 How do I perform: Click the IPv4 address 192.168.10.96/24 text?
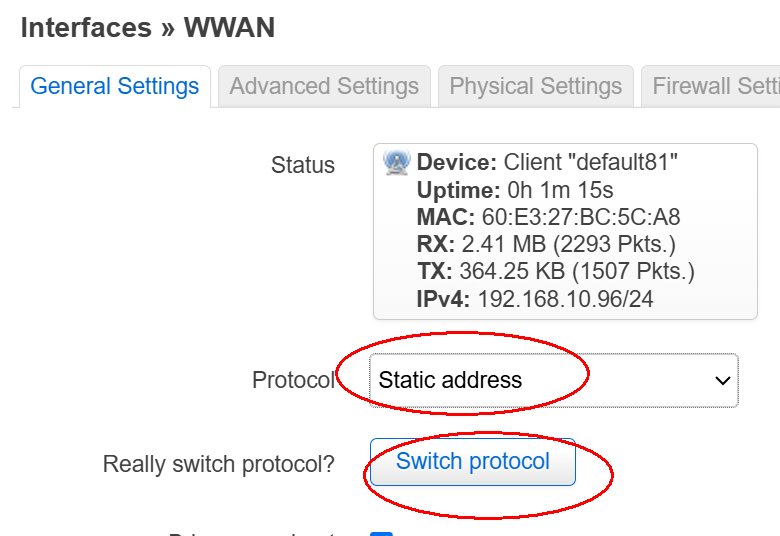point(566,299)
